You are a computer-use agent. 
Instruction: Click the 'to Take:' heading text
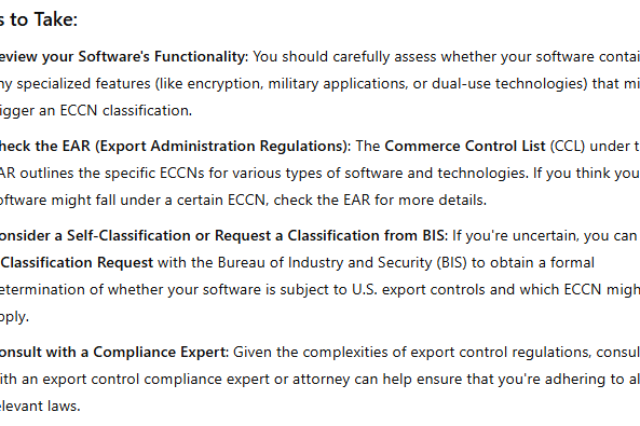(44, 20)
